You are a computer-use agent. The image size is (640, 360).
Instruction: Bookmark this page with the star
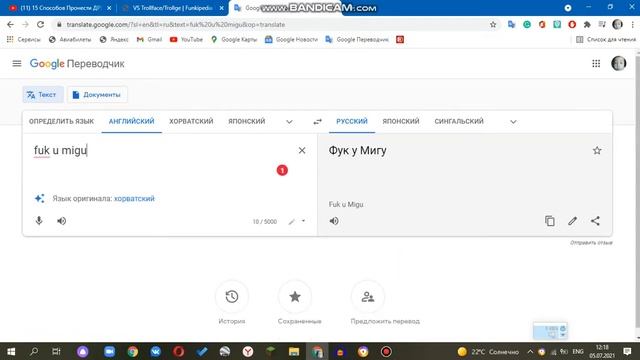(493, 24)
